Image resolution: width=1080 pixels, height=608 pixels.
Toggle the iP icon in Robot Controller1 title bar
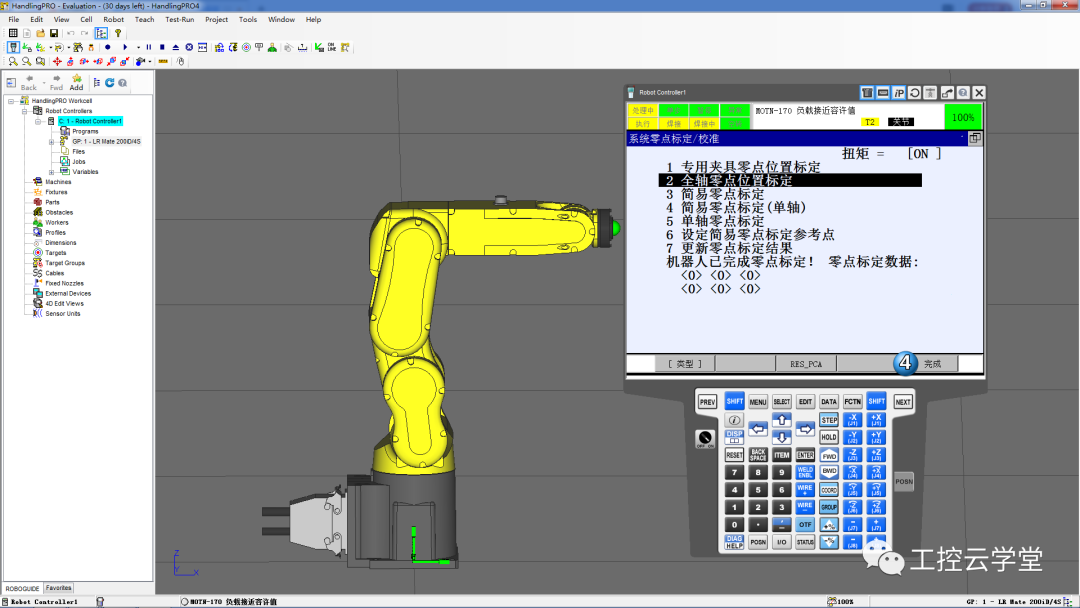tap(899, 92)
